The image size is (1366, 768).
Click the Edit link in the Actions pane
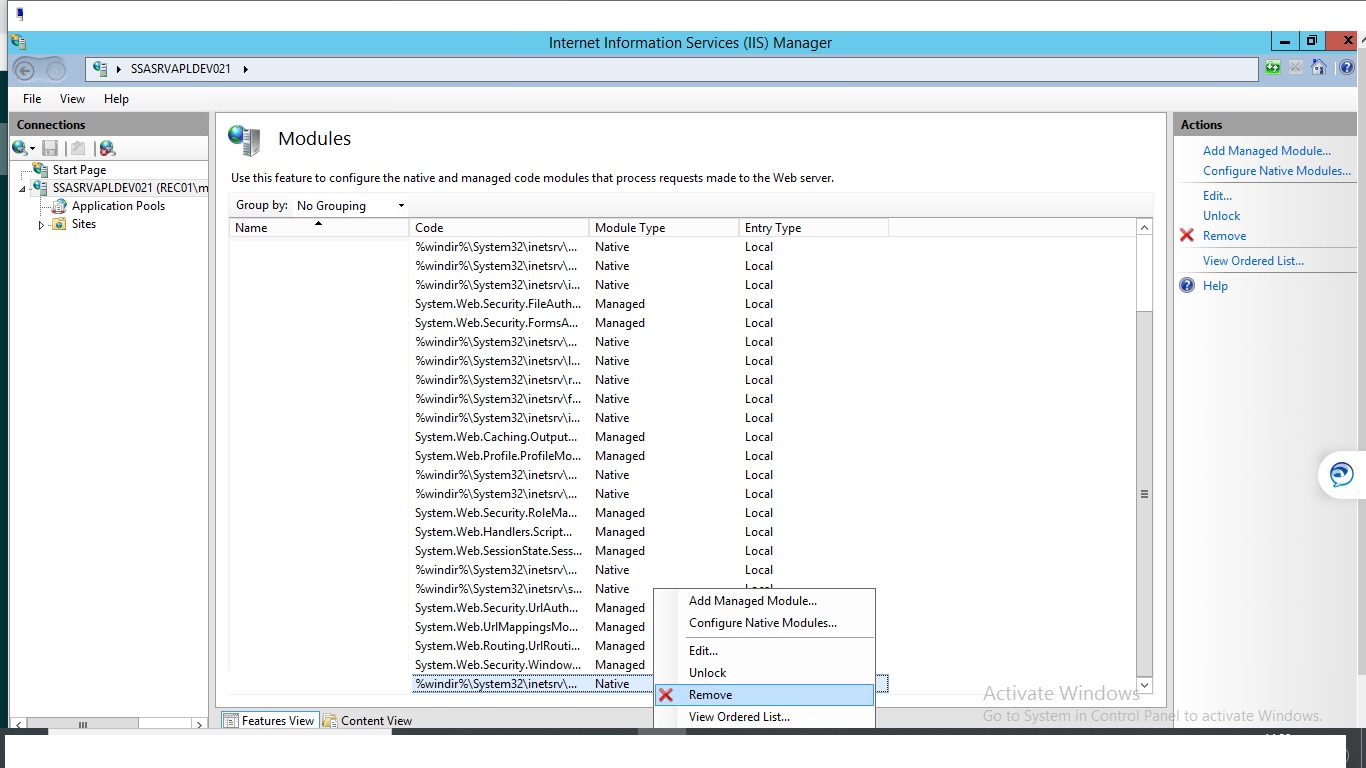click(x=1217, y=196)
